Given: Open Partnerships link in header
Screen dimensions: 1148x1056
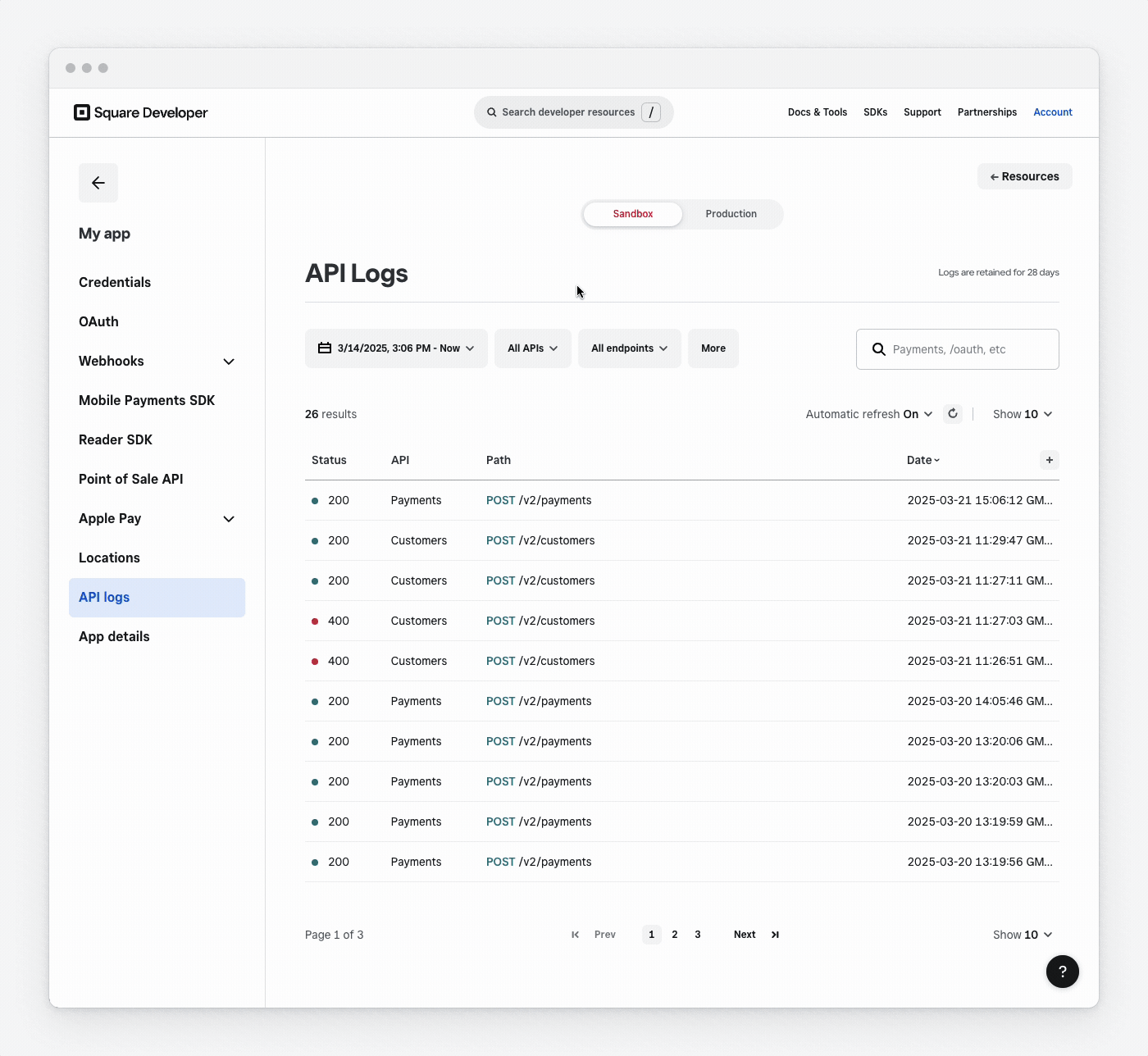Looking at the screenshot, I should tap(987, 112).
